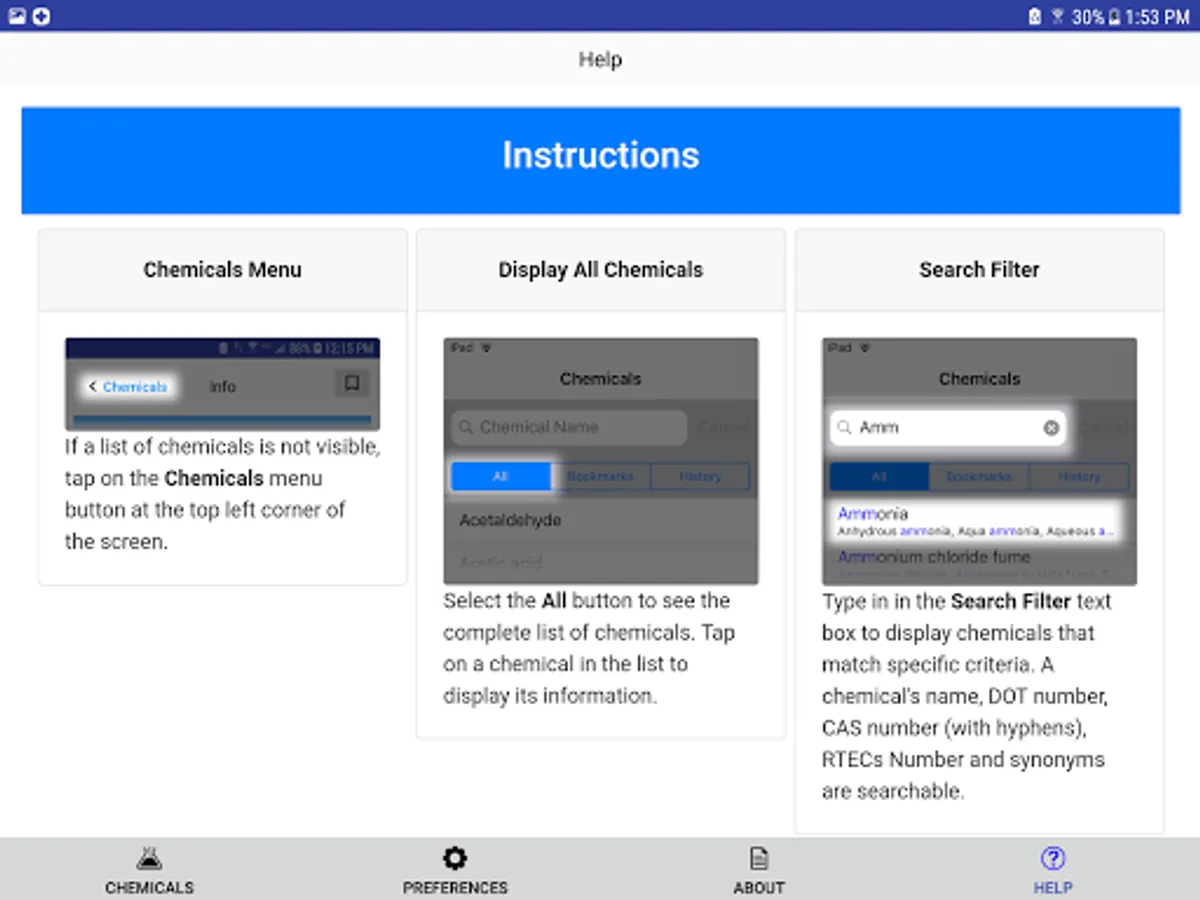
Task: Tap the Instructions blue banner
Action: (x=600, y=160)
